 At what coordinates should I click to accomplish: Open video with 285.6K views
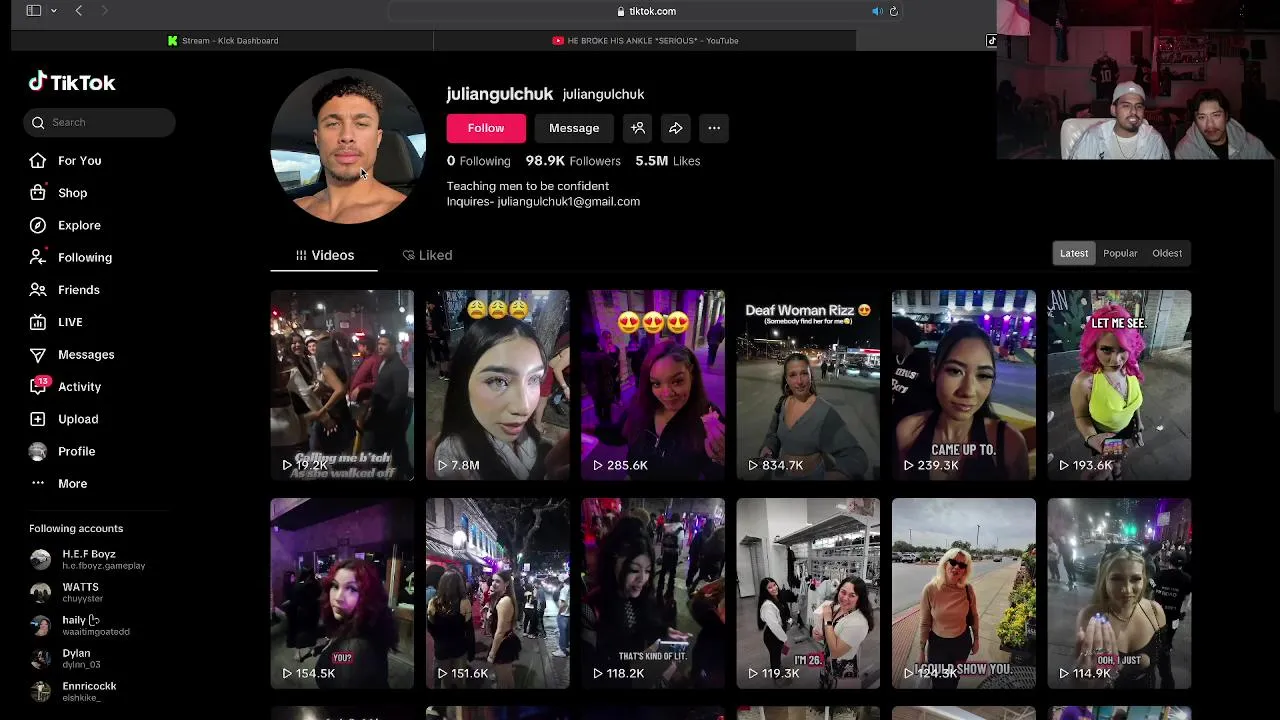coord(653,385)
